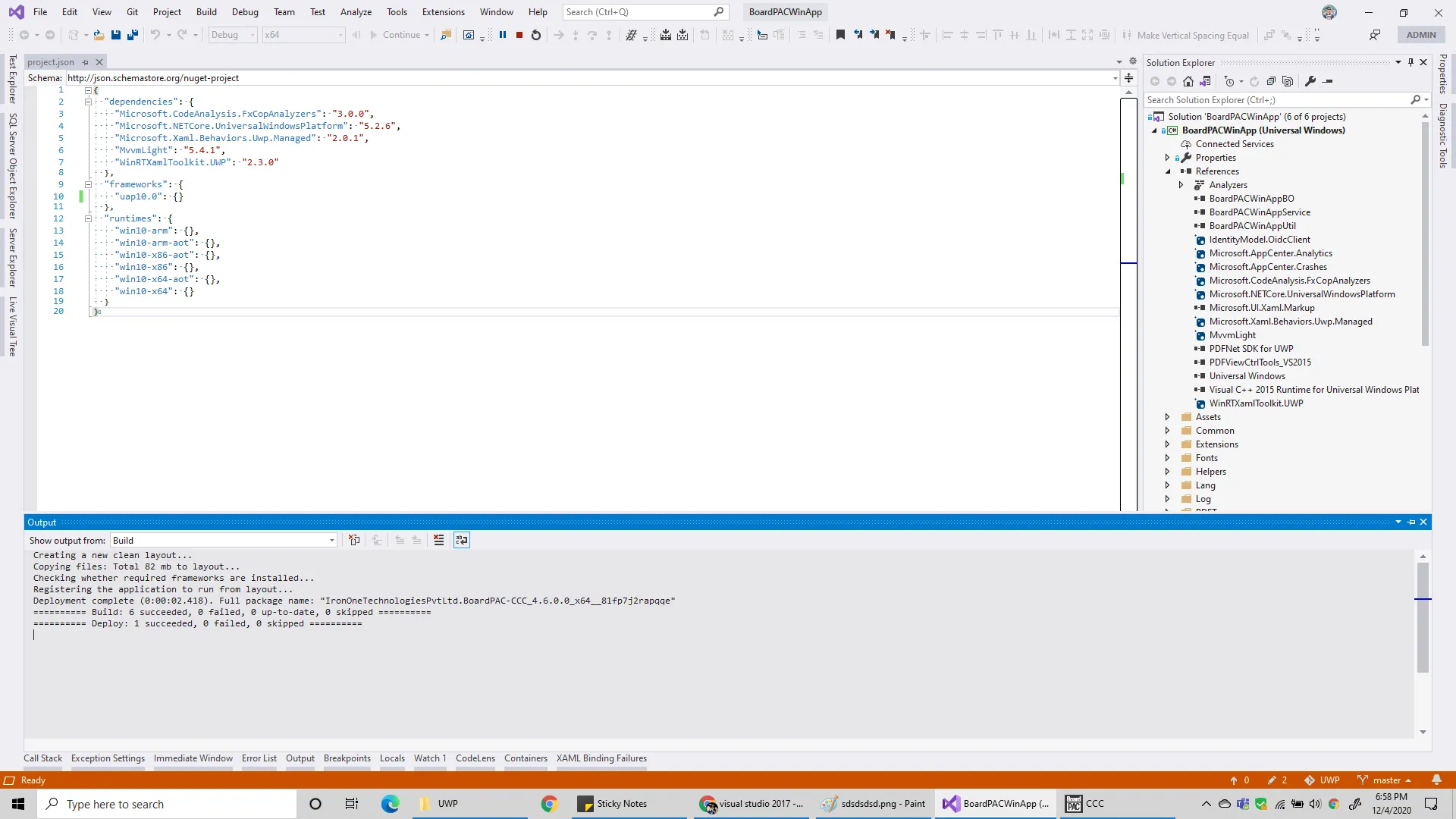Collapse the dependencies block in editor

88,102
